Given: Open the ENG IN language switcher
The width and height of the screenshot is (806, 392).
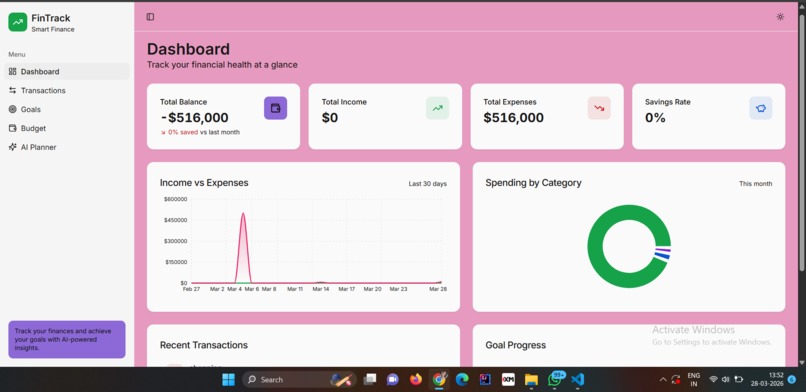Looking at the screenshot, I should [x=693, y=380].
